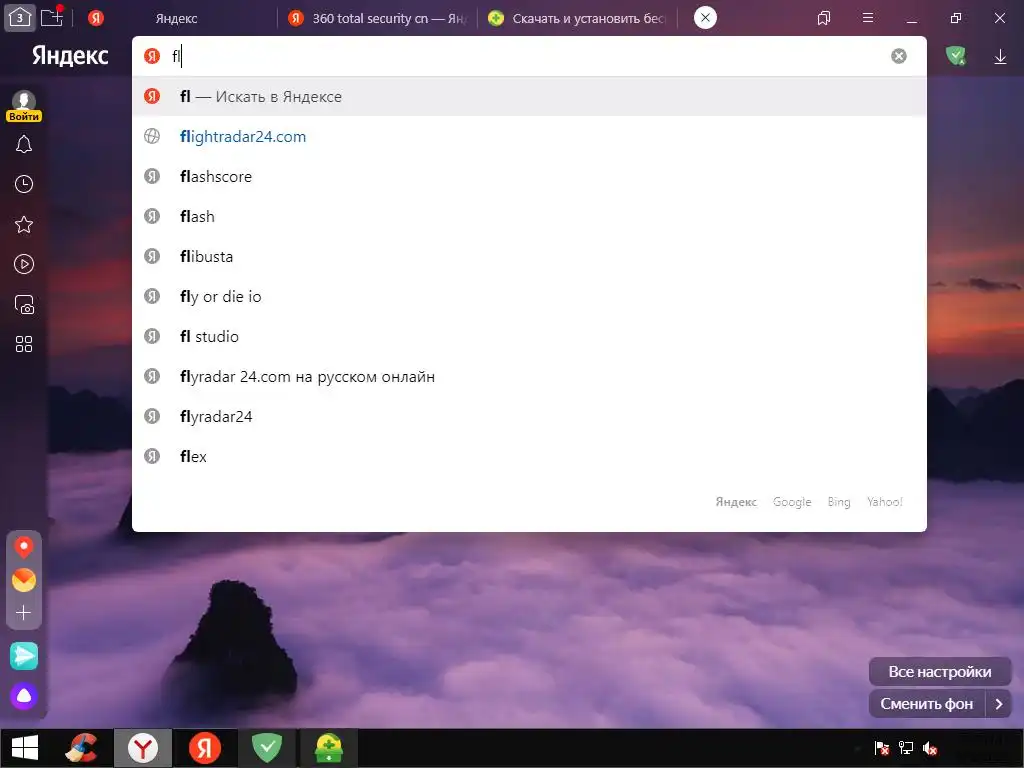Open bookmarks star icon in sidebar

point(24,225)
